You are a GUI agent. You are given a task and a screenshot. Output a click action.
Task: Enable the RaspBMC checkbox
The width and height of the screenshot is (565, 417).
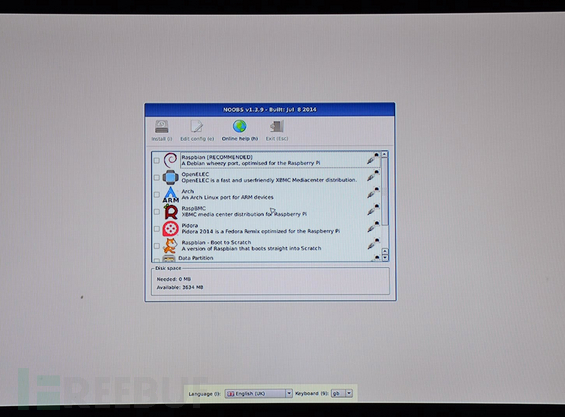click(156, 212)
